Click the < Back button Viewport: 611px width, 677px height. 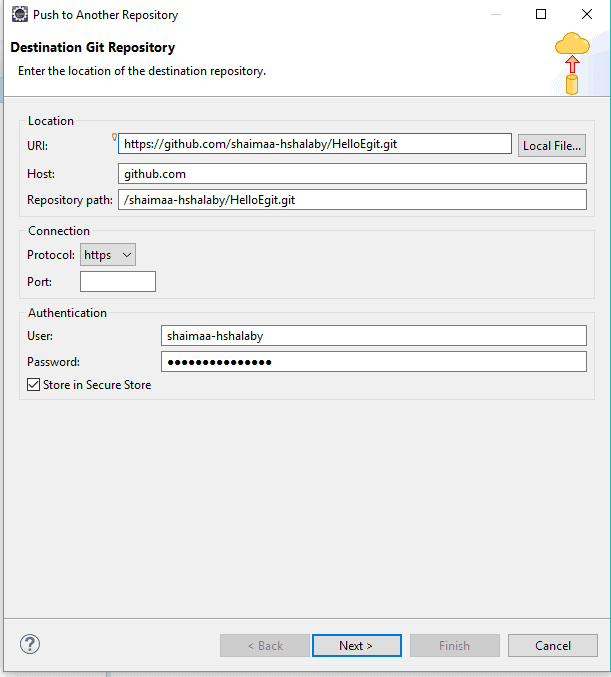pyautogui.click(x=265, y=646)
